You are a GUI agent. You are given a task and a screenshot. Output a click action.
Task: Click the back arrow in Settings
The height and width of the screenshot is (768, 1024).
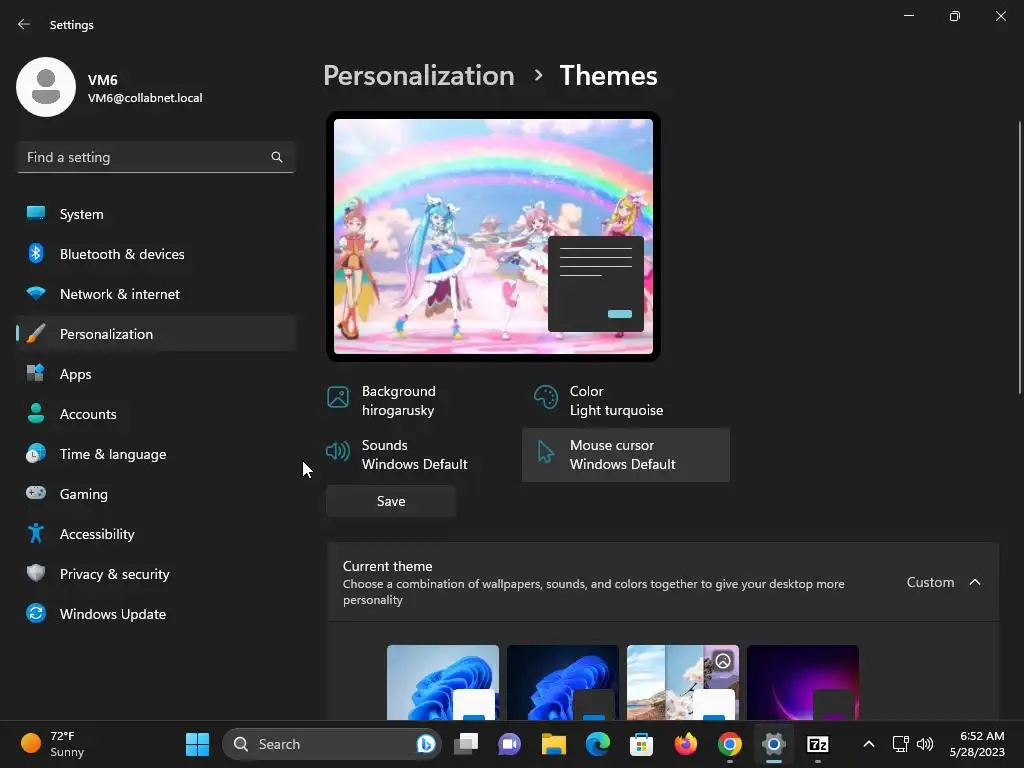coord(24,24)
